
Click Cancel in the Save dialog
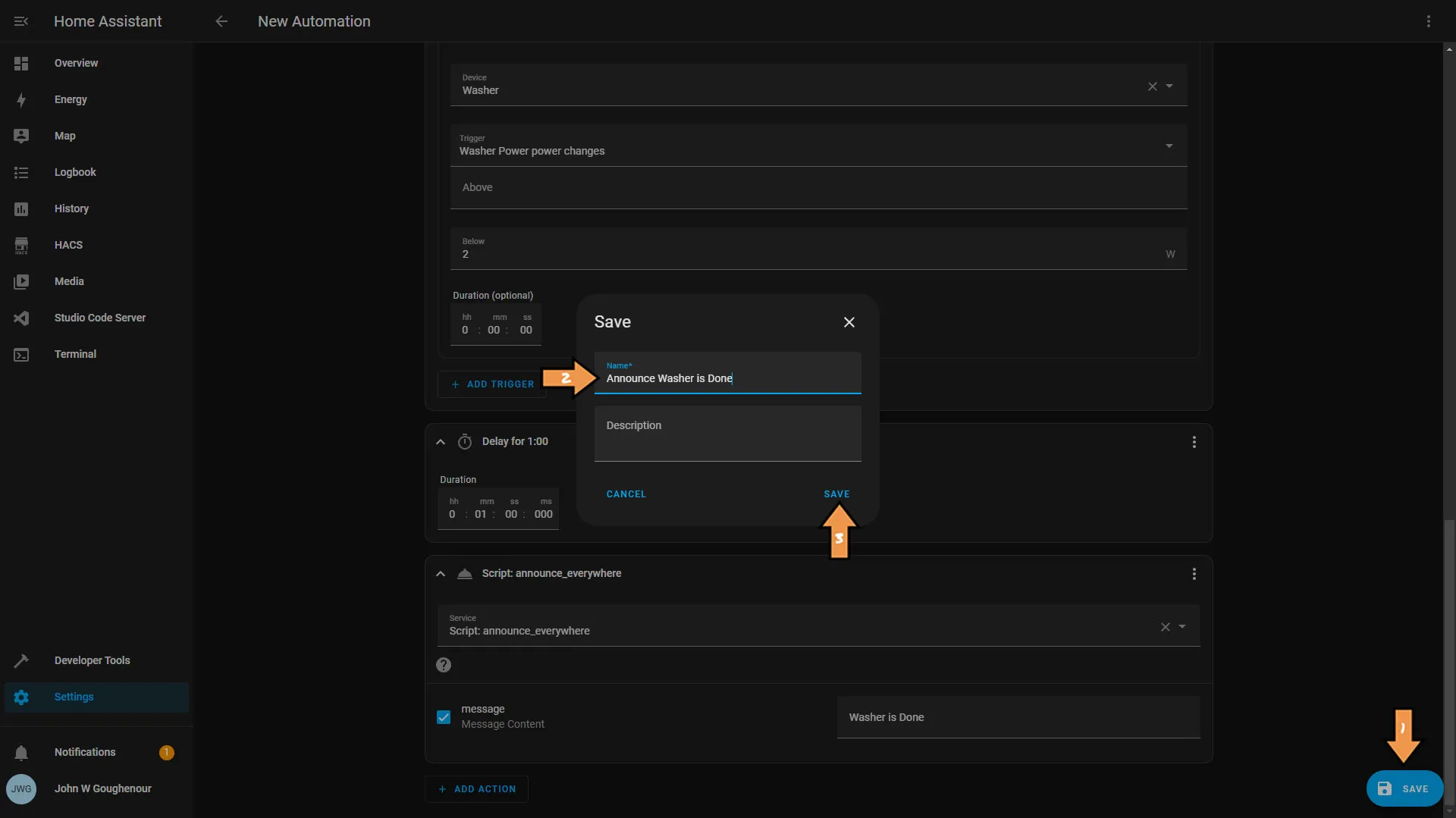coord(626,494)
